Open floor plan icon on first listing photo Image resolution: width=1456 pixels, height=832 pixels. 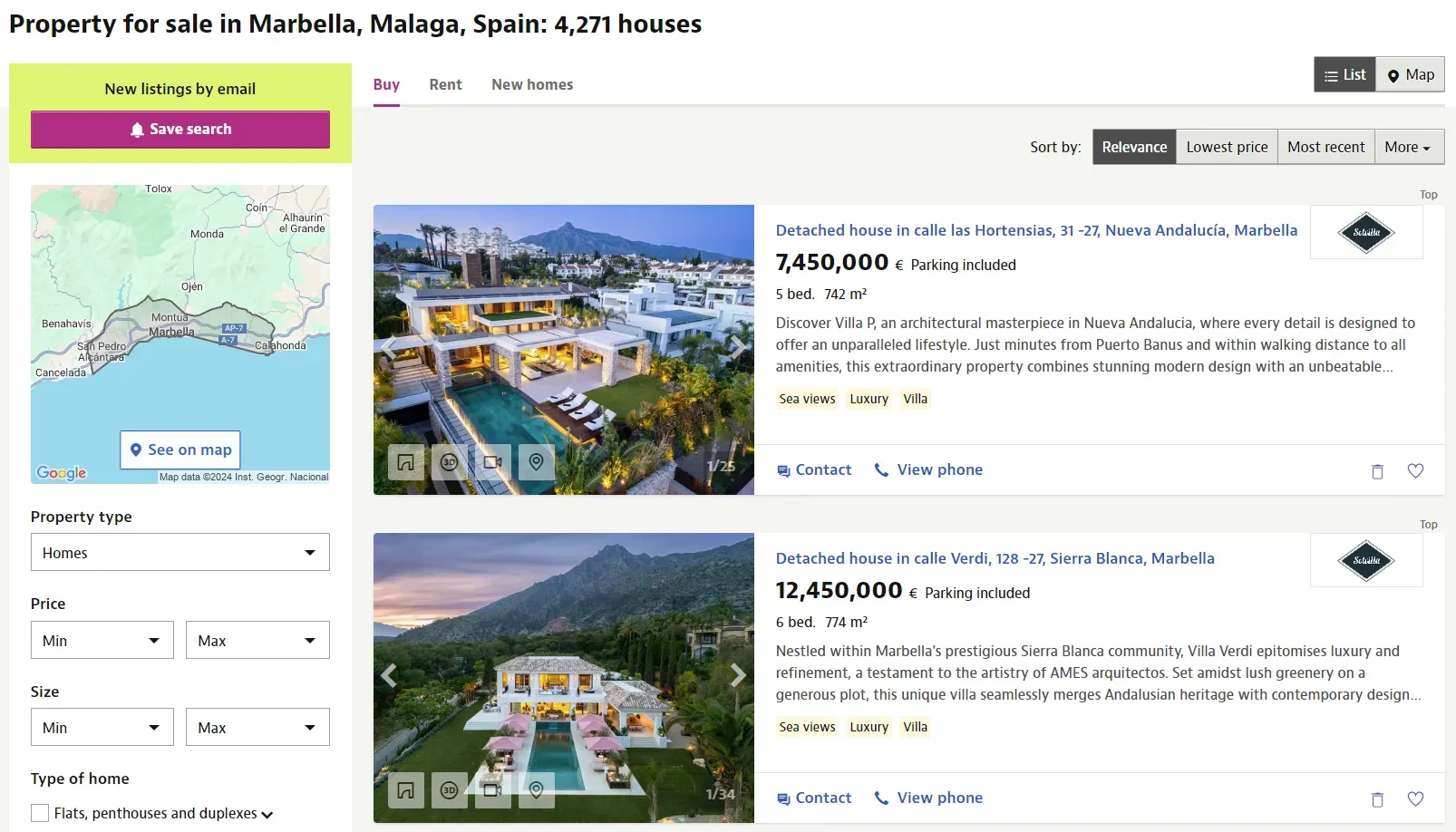(405, 462)
